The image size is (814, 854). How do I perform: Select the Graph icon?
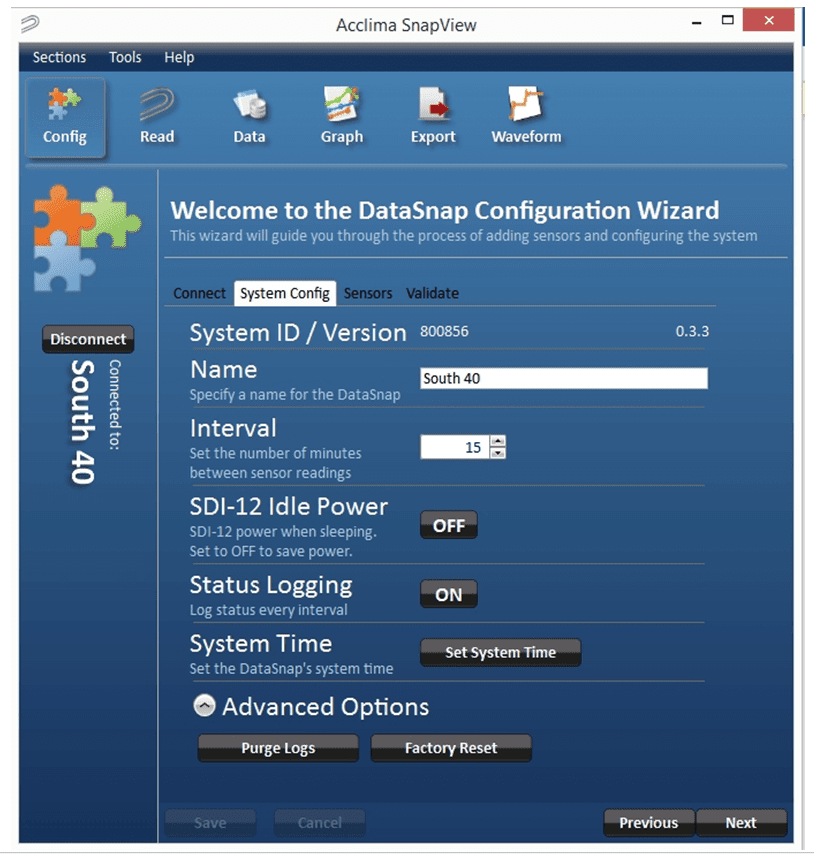340,115
